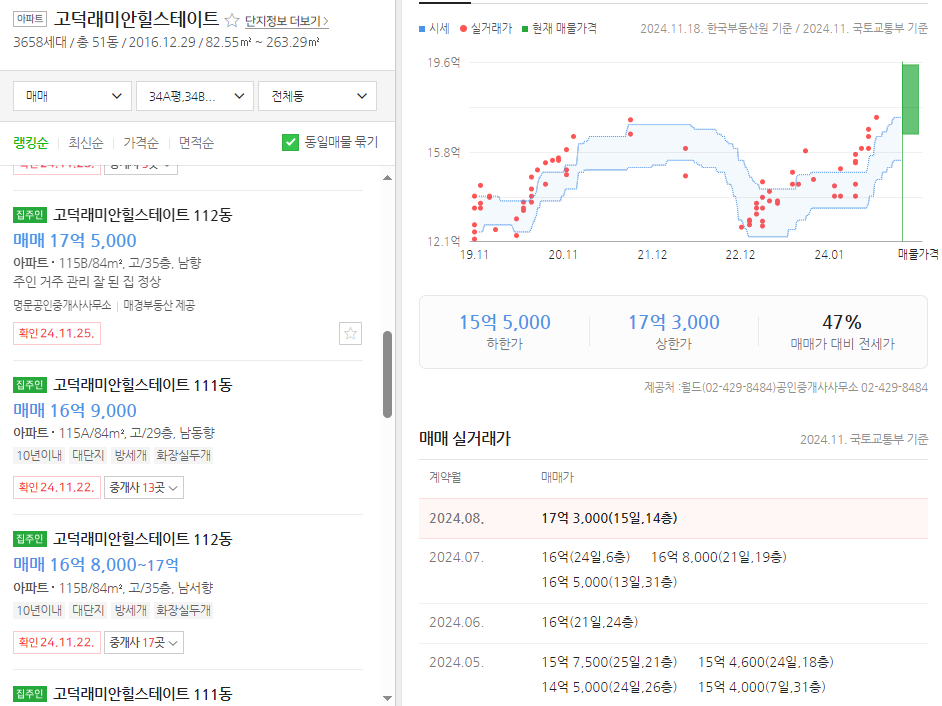Click 47% 매매가 대비 전세가 value

pyautogui.click(x=842, y=322)
